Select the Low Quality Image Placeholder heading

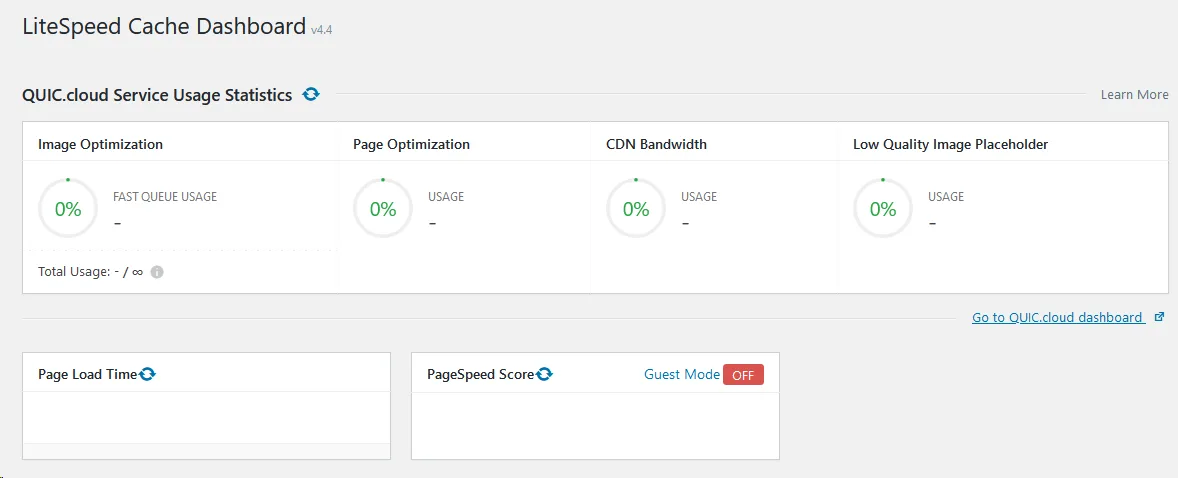[950, 144]
